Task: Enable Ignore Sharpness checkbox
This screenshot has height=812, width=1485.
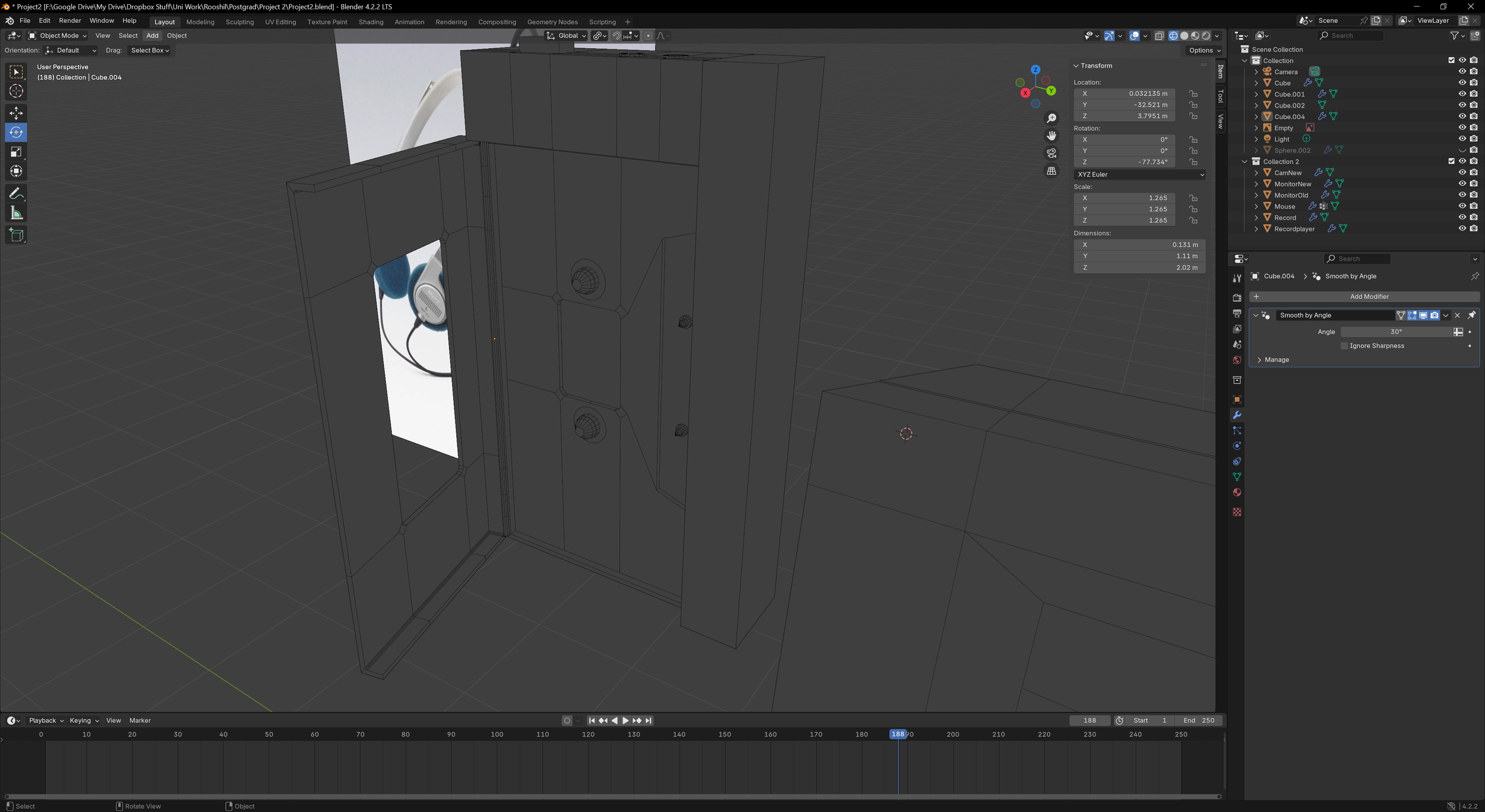Action: 1344,346
